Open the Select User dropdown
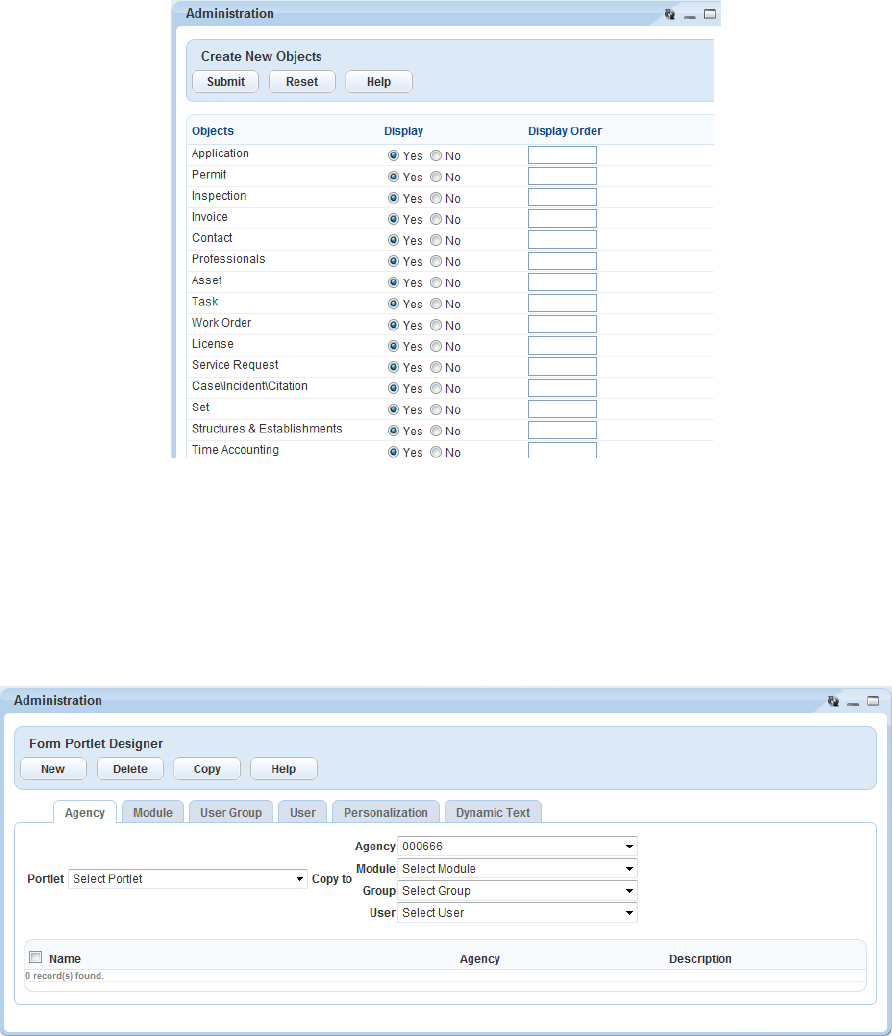The image size is (892, 1036). tap(517, 912)
